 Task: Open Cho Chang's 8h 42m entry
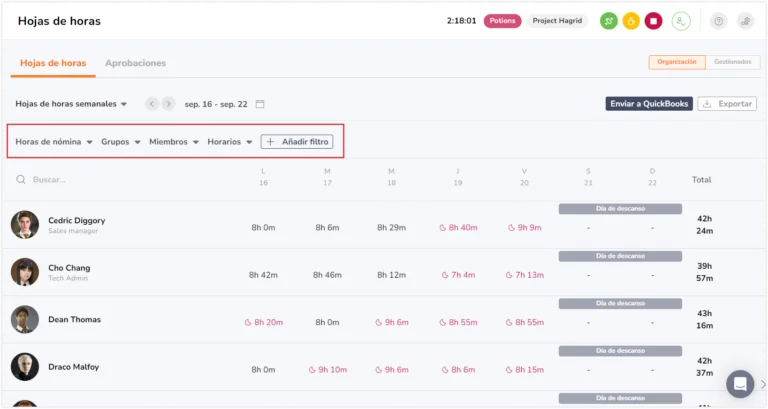pyautogui.click(x=263, y=275)
